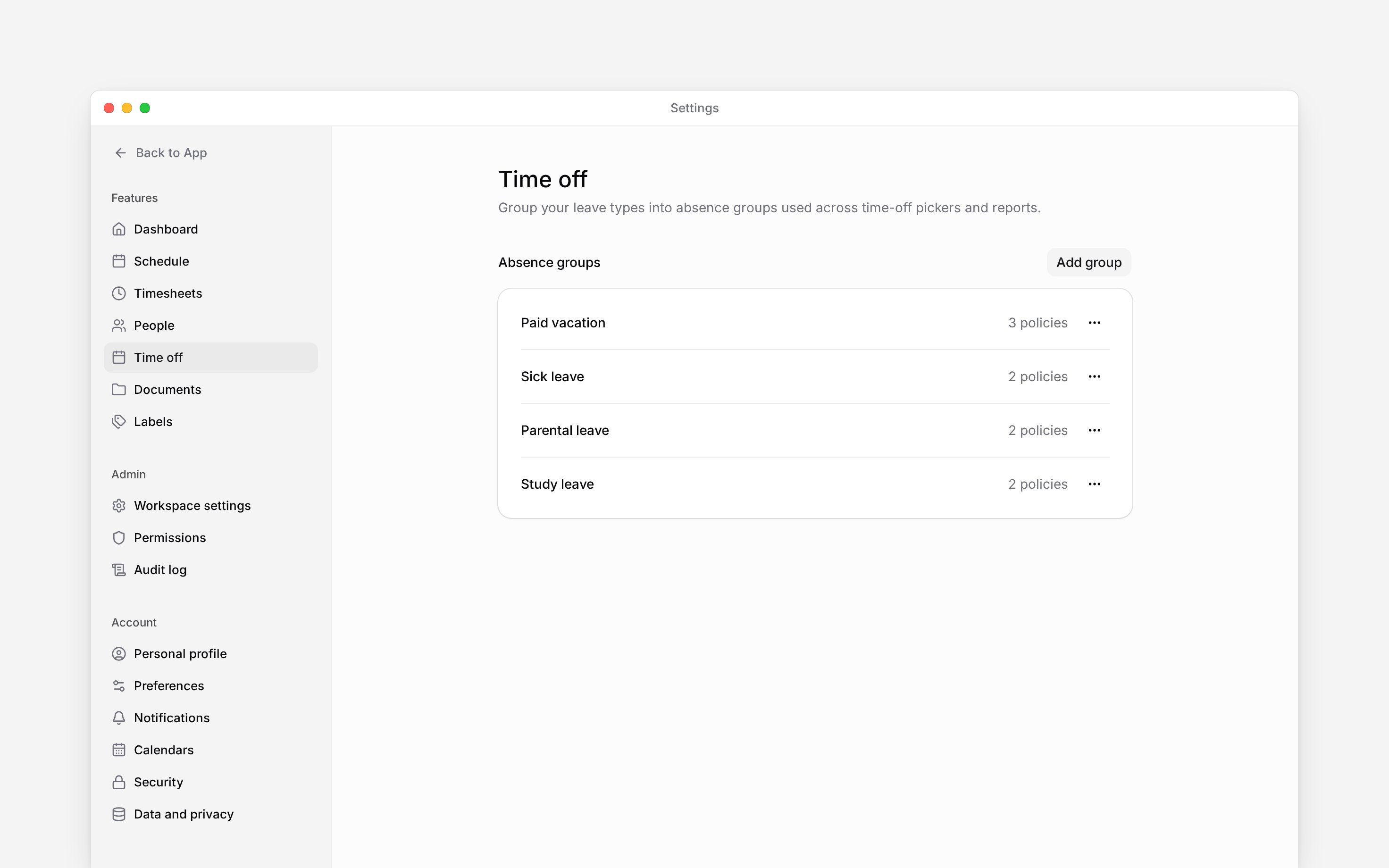Click the back arrow icon beside Back to App
The width and height of the screenshot is (1389, 868).
click(120, 153)
